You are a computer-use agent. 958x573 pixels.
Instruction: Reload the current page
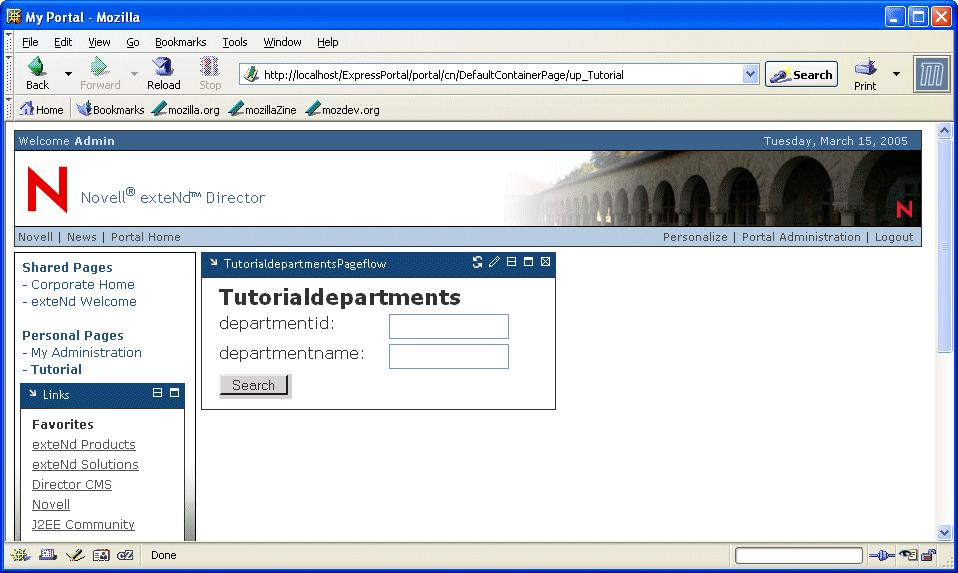(163, 73)
